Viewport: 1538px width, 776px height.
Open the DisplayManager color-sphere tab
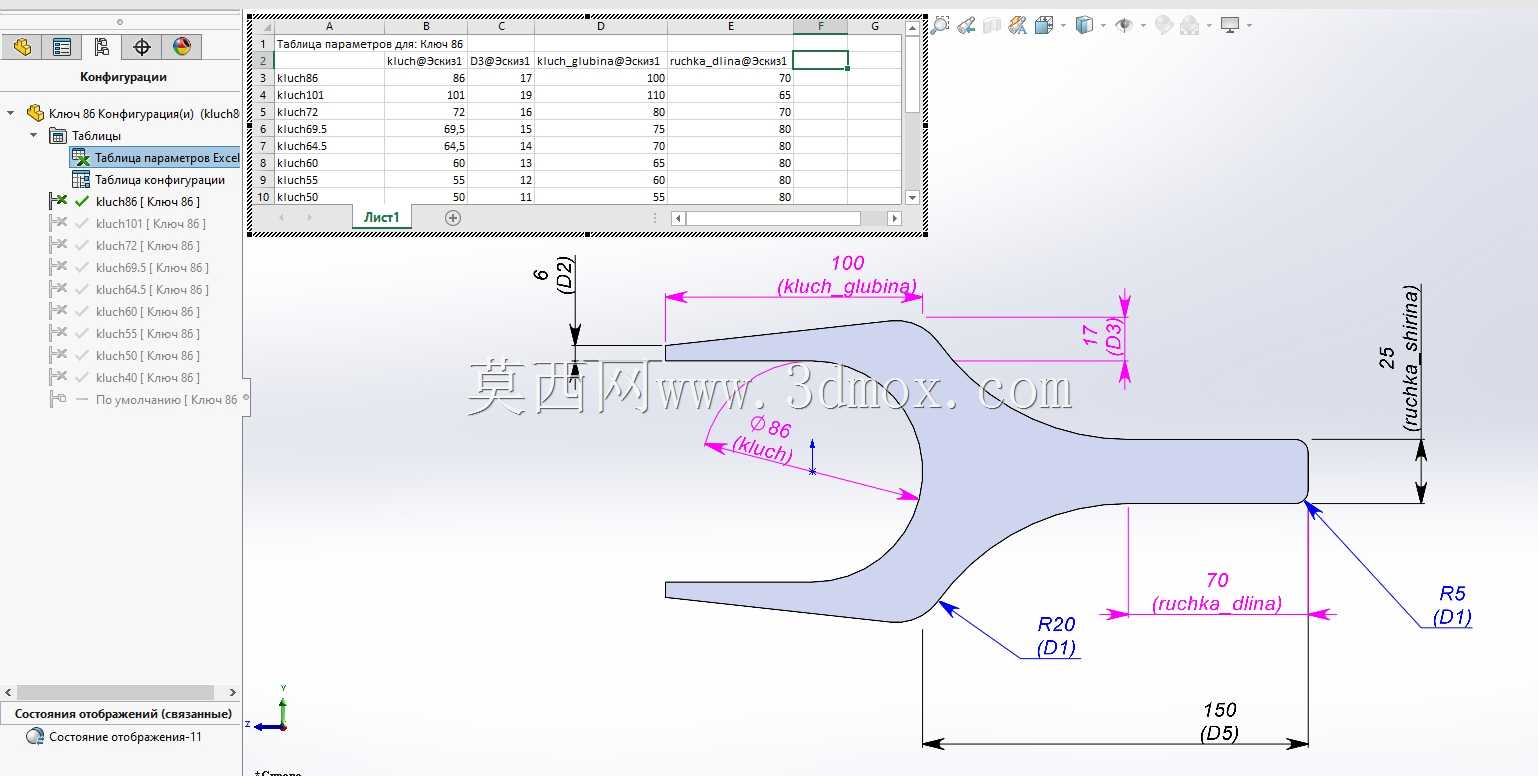coord(181,46)
